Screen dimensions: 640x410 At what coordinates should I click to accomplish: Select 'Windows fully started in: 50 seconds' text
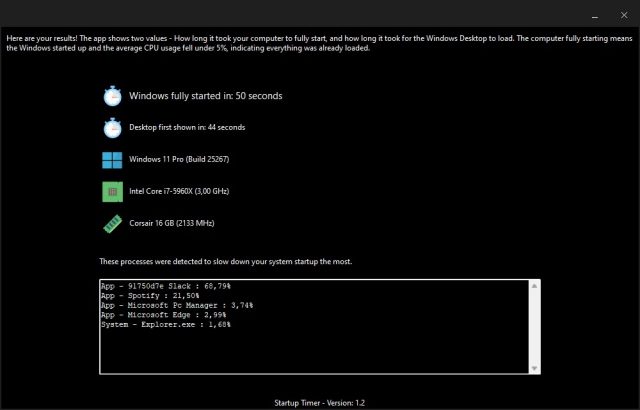[206, 96]
